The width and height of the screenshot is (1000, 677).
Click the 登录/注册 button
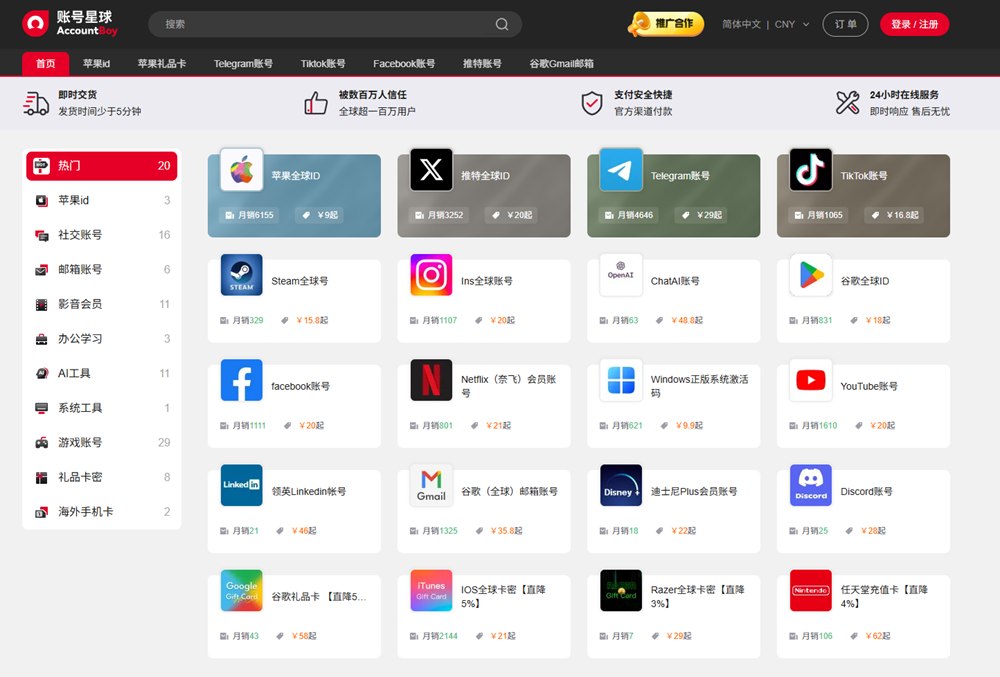pos(914,24)
